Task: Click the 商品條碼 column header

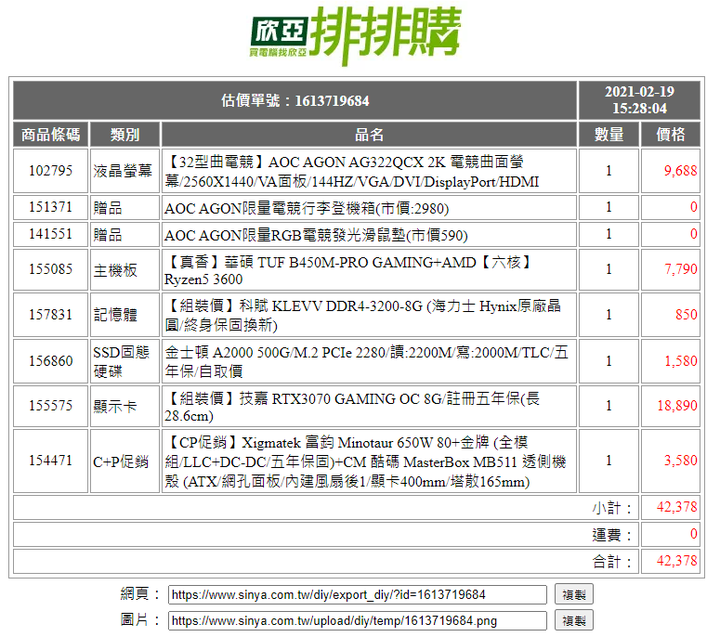Action: point(51,135)
